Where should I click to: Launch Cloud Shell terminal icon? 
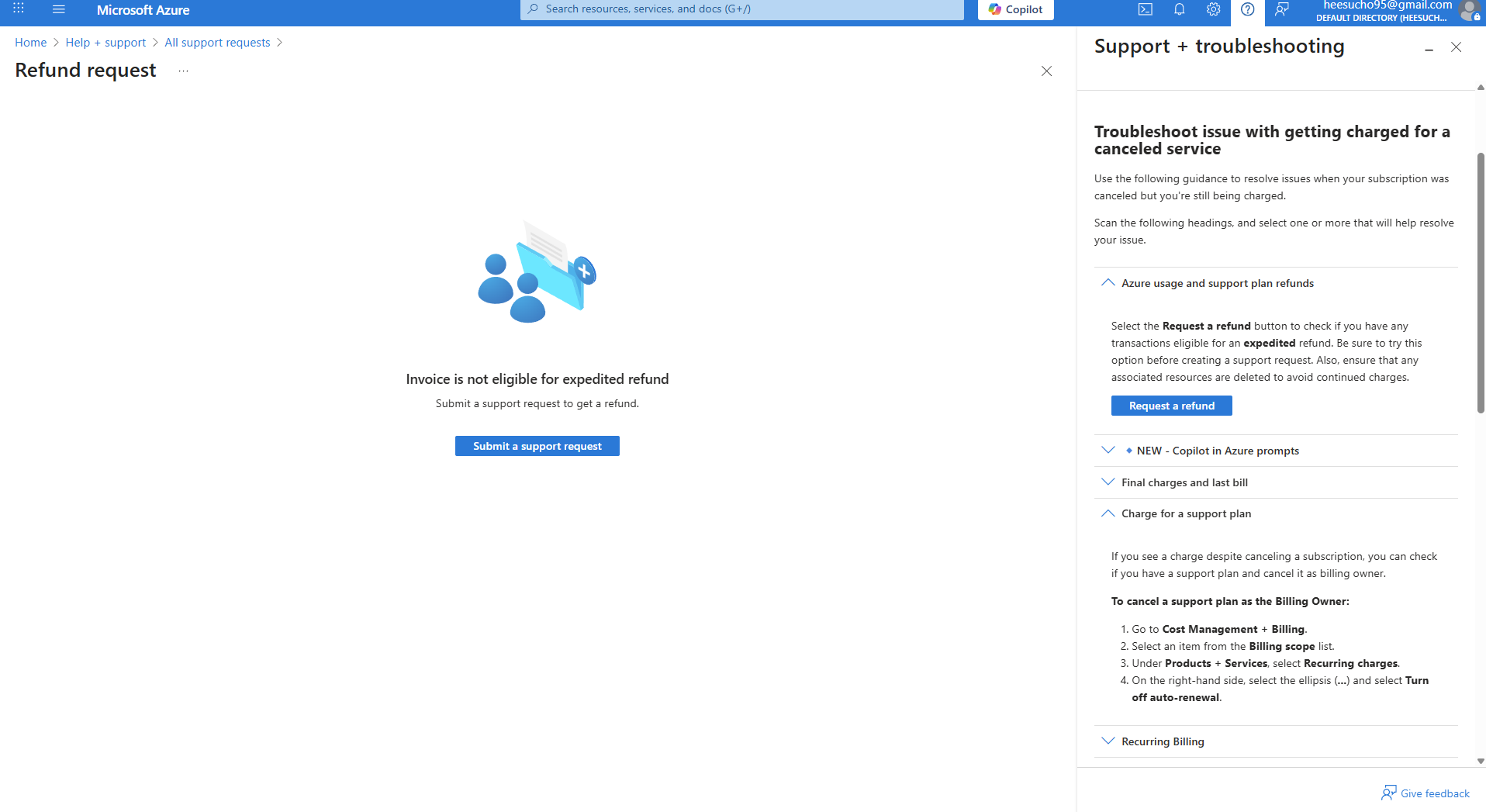(1145, 9)
